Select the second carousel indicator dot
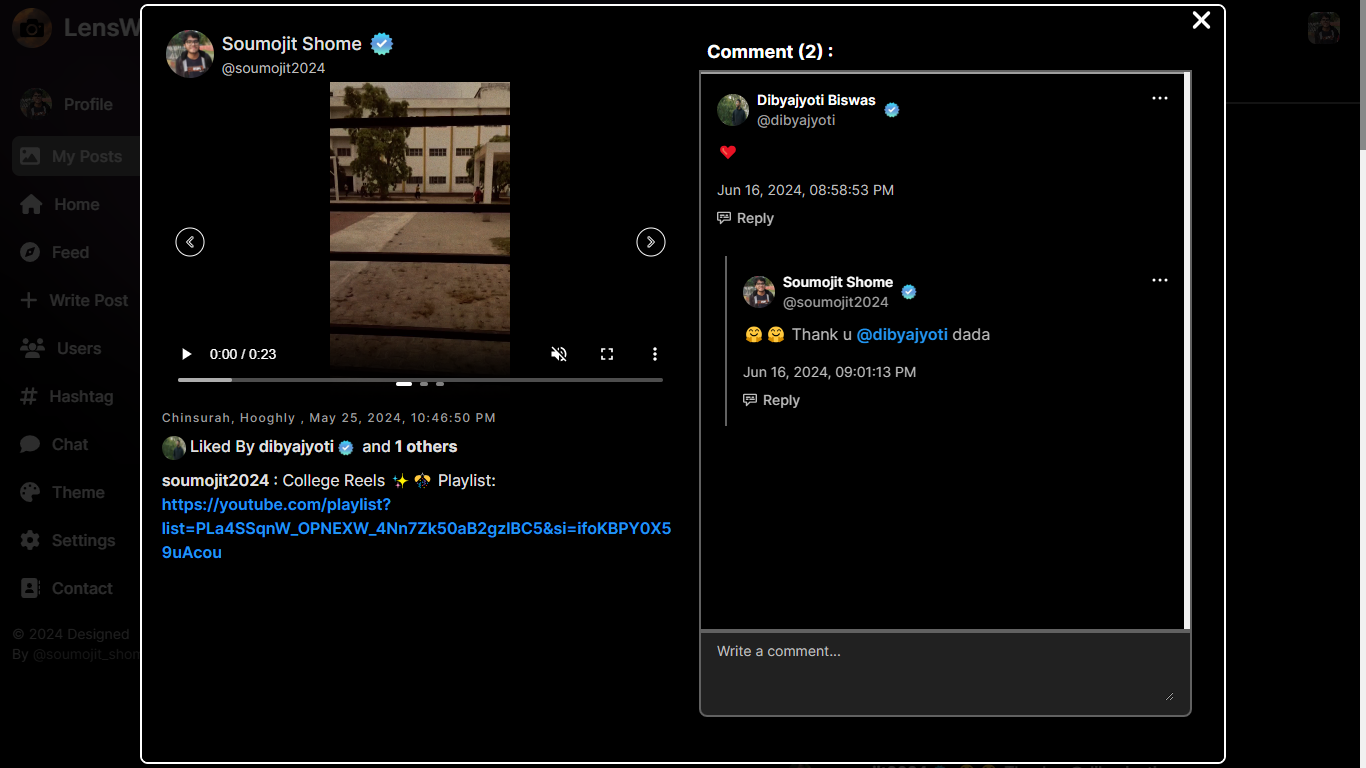The height and width of the screenshot is (768, 1366). pyautogui.click(x=424, y=384)
